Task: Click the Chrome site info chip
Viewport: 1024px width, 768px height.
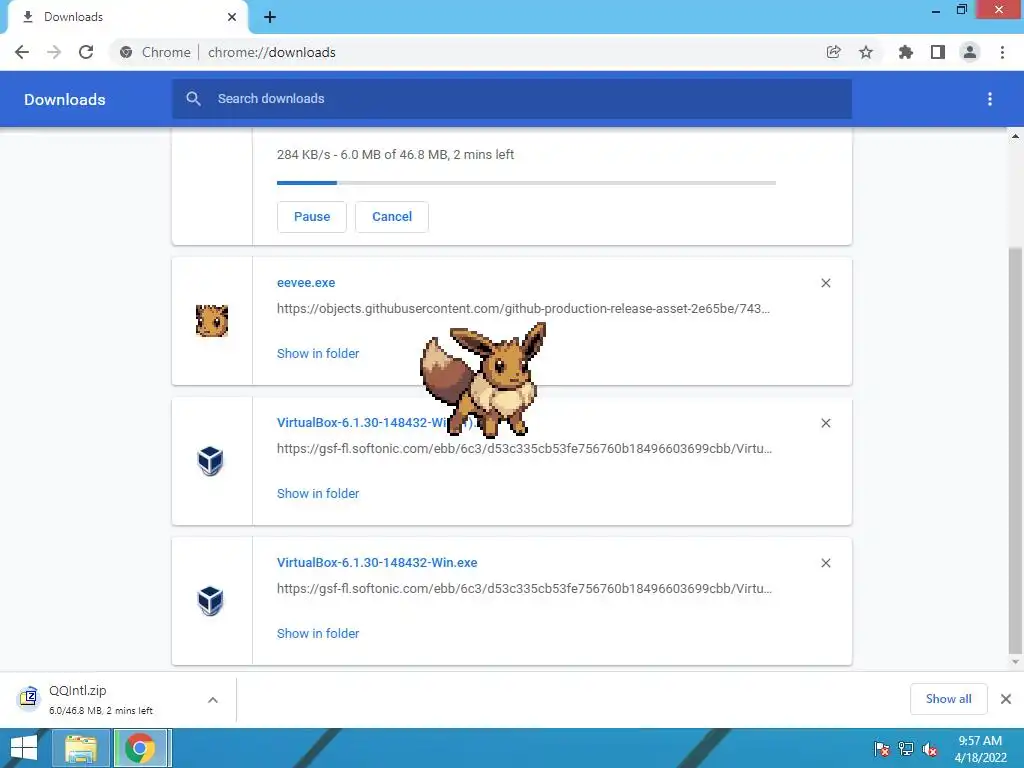Action: [155, 52]
